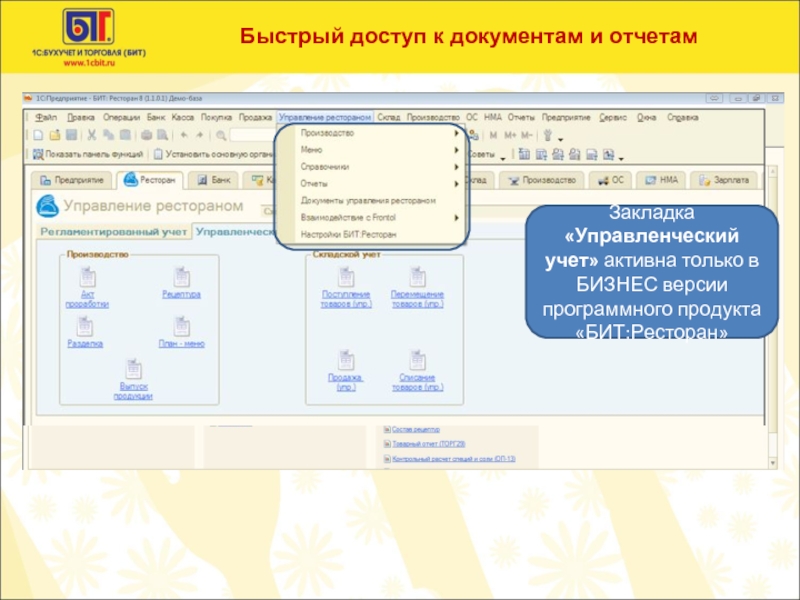800x600 pixels.
Task: Click the Cut scissors icon
Action: 92,135
